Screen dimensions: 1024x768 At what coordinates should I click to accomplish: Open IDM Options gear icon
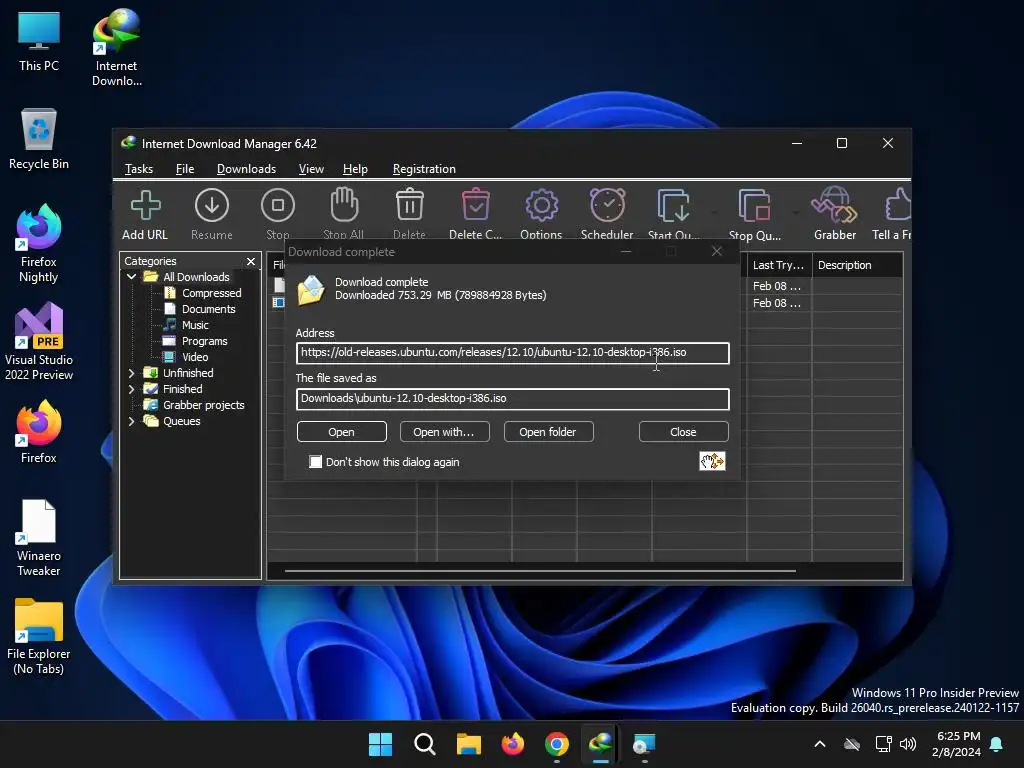(x=541, y=206)
